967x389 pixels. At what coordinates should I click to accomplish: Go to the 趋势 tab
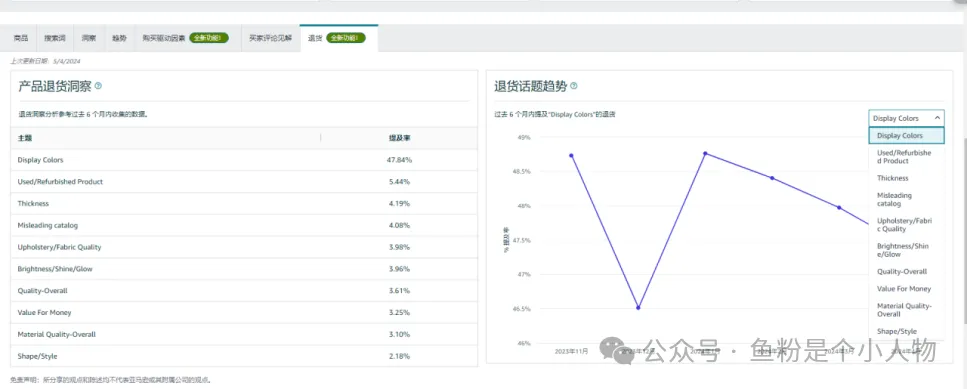[x=119, y=38]
